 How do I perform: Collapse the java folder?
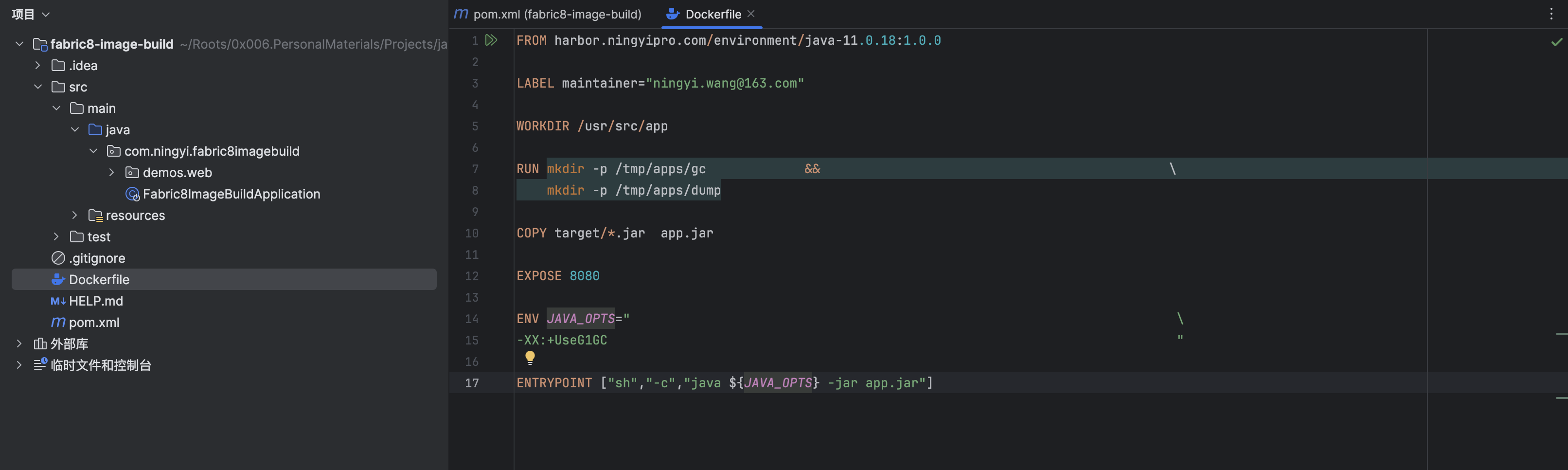[75, 129]
